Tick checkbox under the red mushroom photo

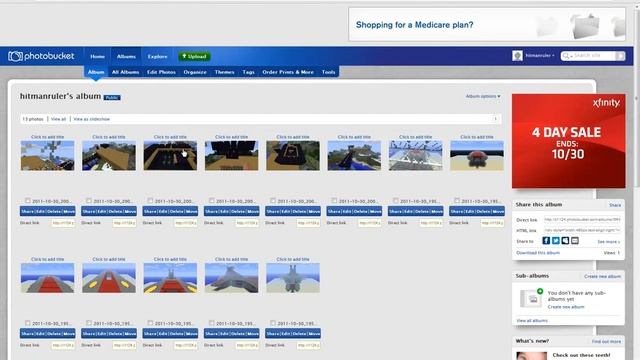(x=457, y=200)
